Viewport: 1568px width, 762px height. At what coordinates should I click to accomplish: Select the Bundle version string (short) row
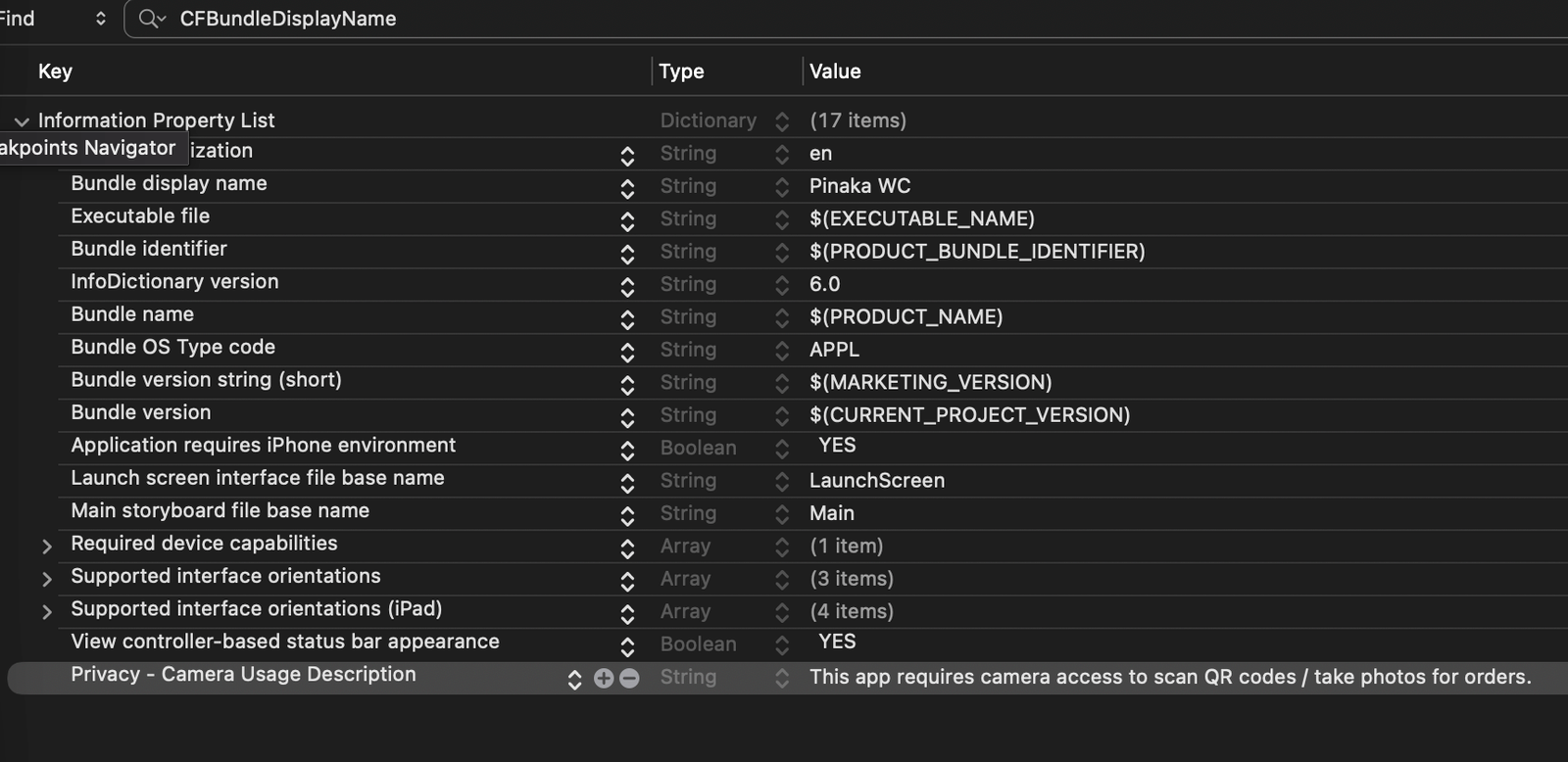click(x=206, y=380)
